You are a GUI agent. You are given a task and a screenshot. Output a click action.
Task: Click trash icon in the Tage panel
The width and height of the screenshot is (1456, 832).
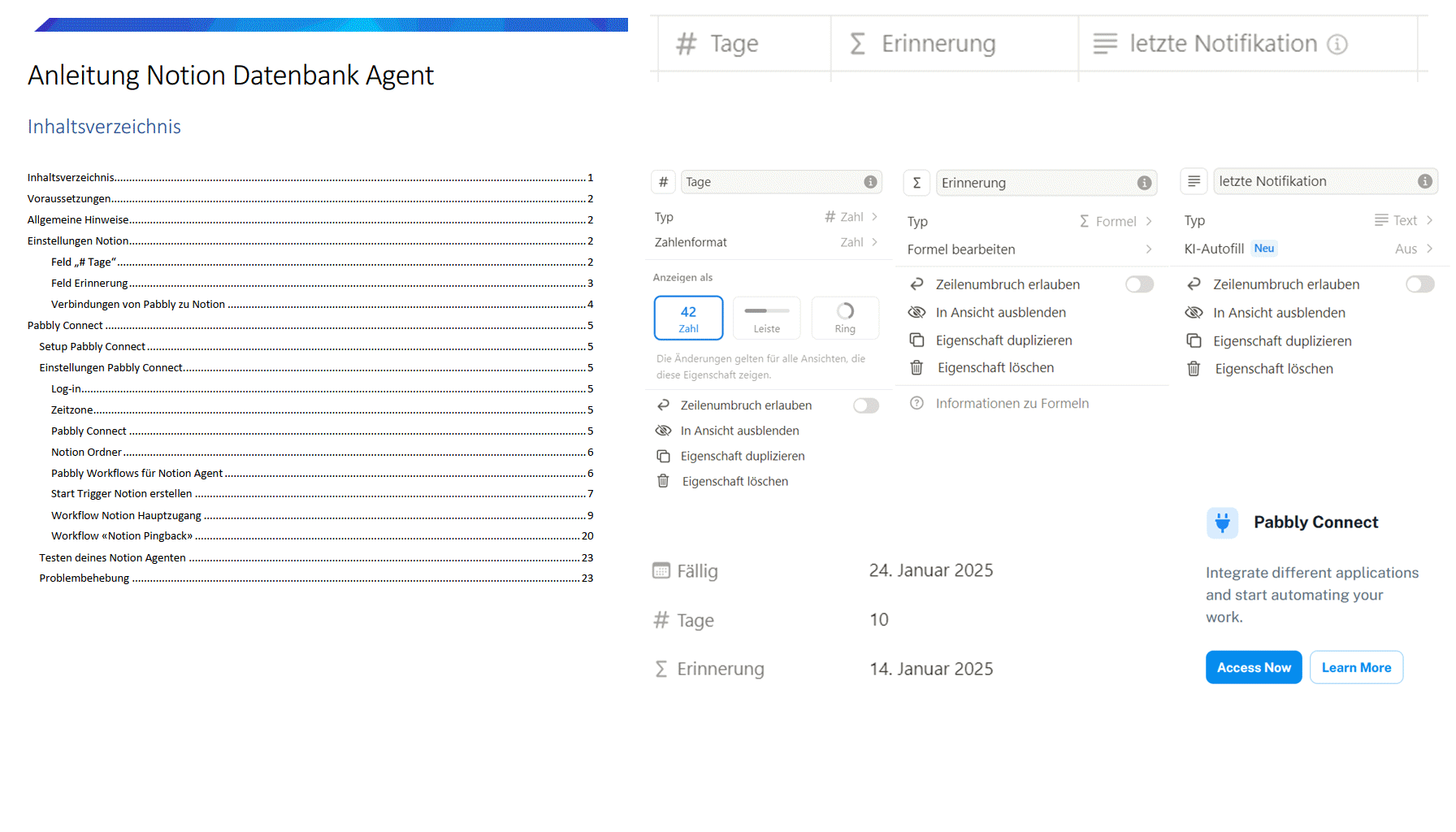coord(663,481)
